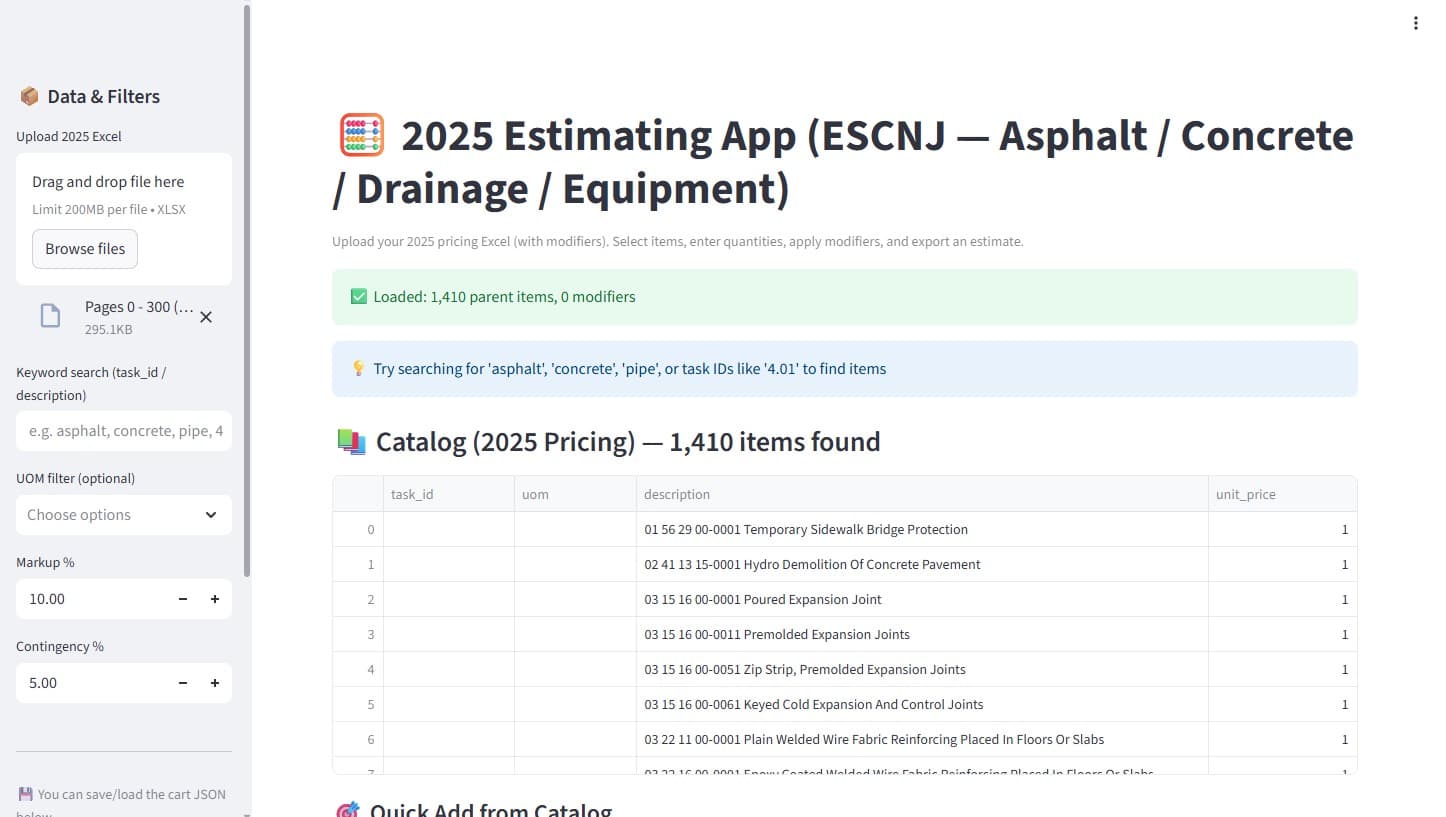This screenshot has height=817, width=1446.
Task: Click the unit_price column header
Action: pos(1245,493)
